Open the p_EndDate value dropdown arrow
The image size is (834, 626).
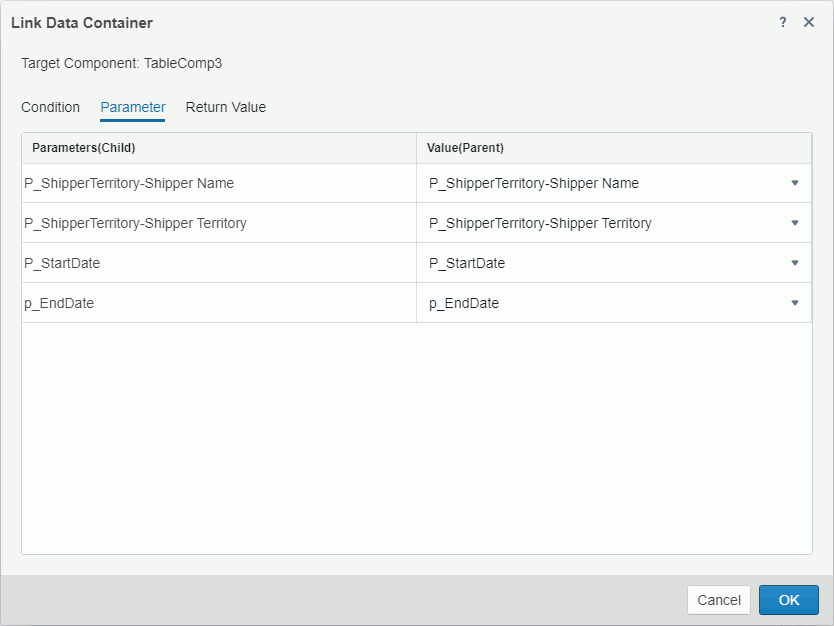pyautogui.click(x=795, y=303)
